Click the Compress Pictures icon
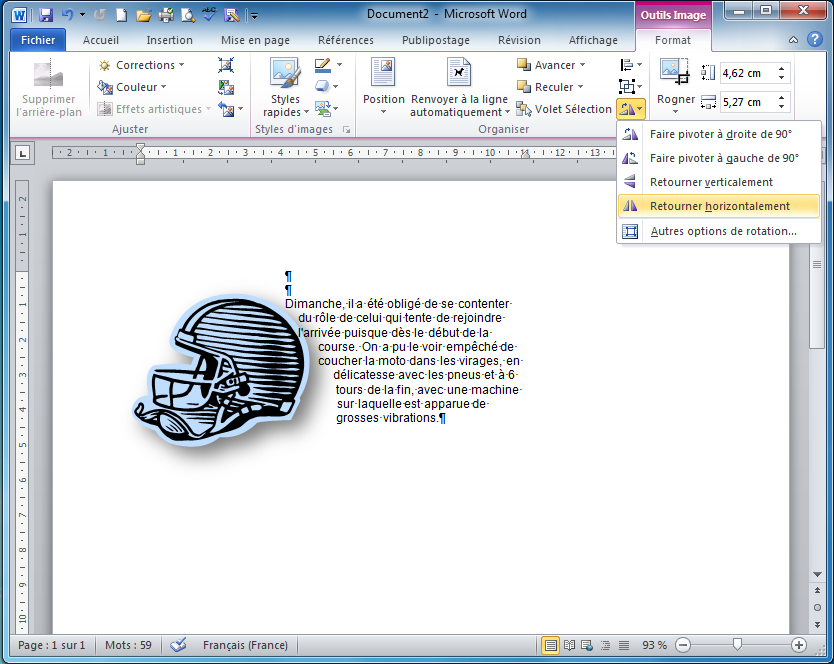This screenshot has height=664, width=834. point(226,65)
